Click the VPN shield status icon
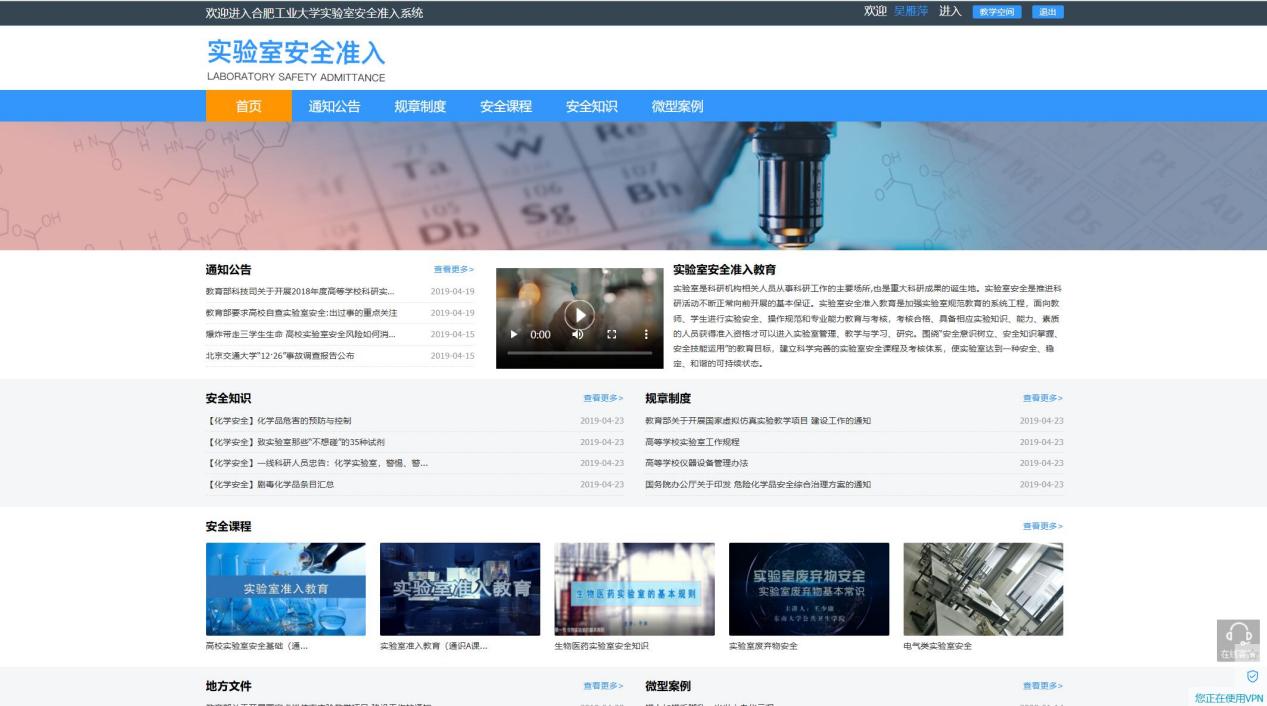This screenshot has width=1267, height=706. (x=1252, y=677)
